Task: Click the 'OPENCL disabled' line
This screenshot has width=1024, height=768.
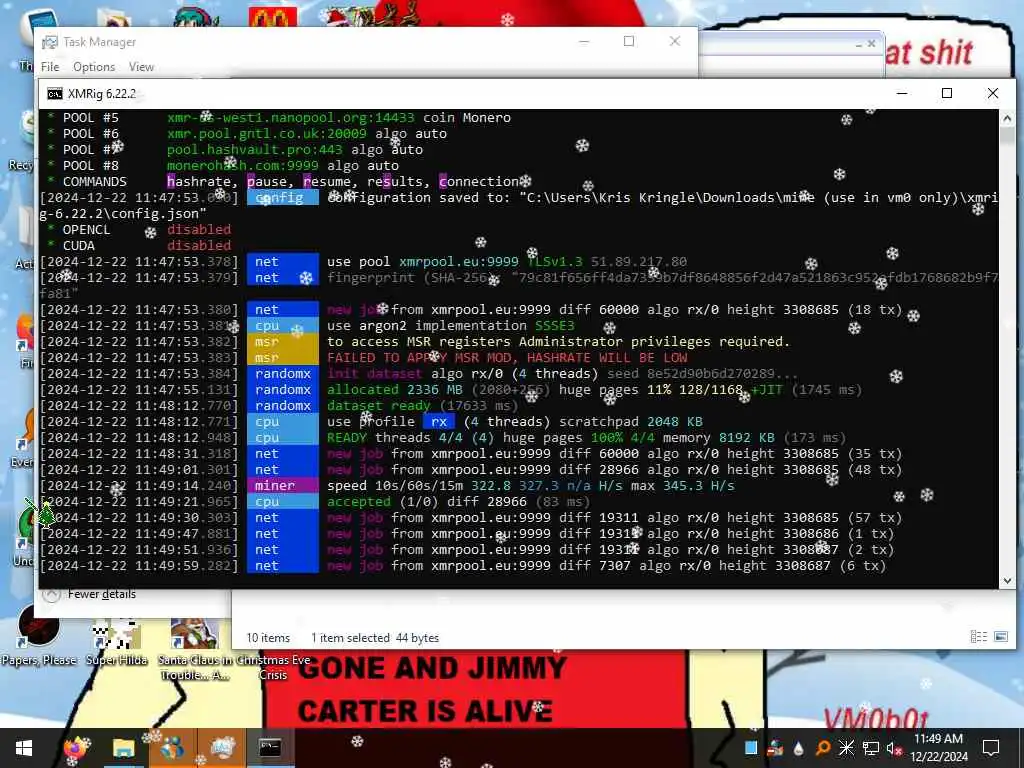Action: coord(139,230)
